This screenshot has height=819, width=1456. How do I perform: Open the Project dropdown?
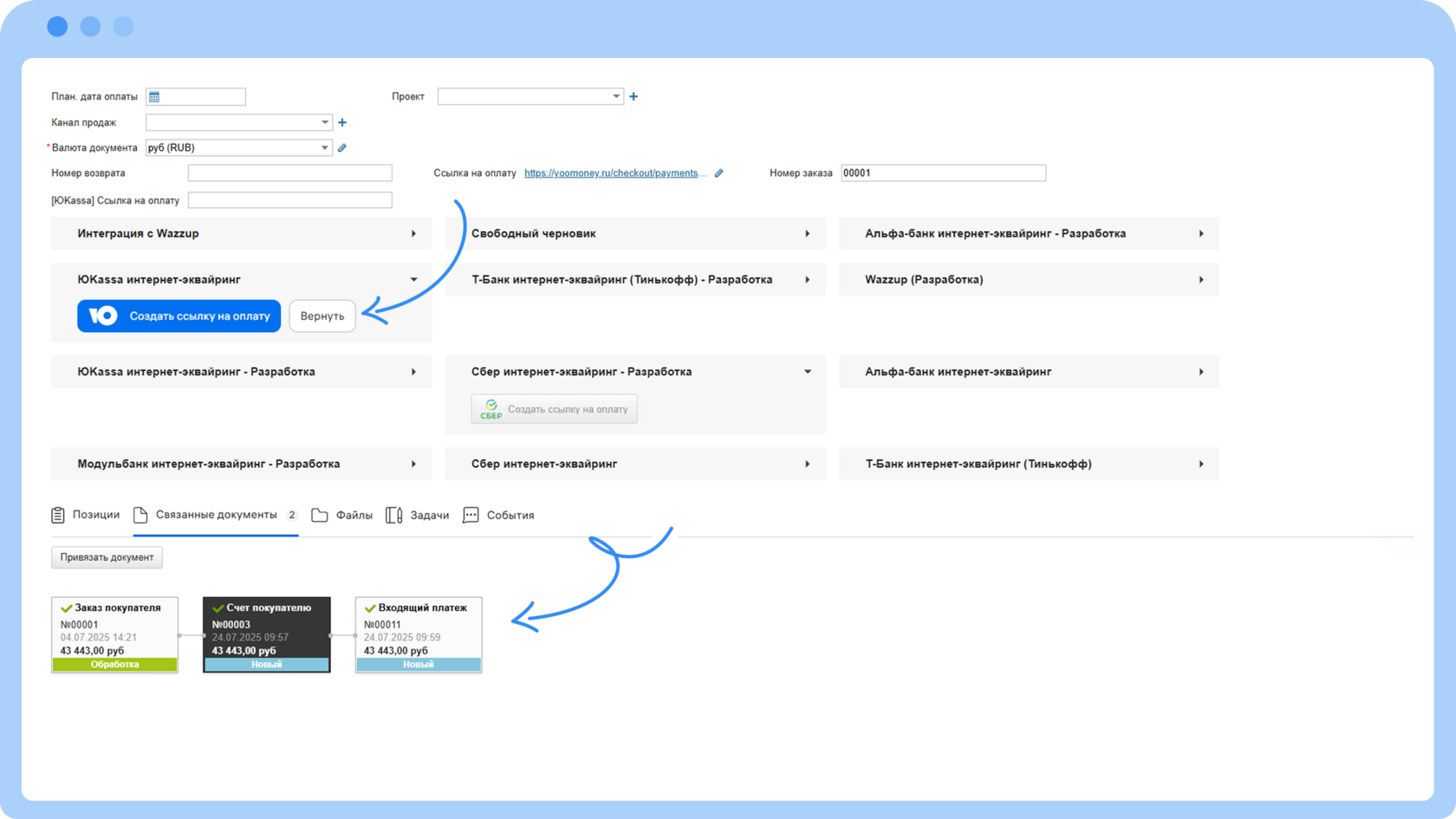(530, 96)
